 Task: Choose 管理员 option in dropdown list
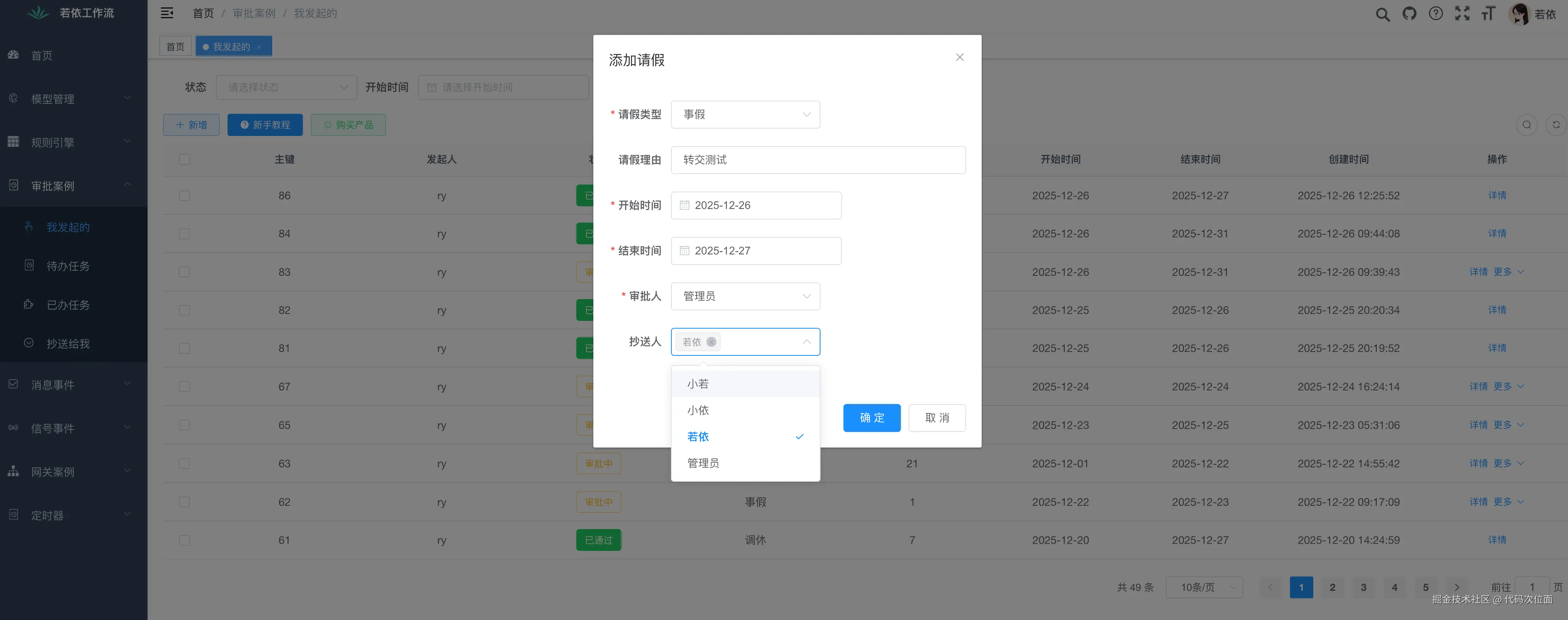tap(703, 463)
